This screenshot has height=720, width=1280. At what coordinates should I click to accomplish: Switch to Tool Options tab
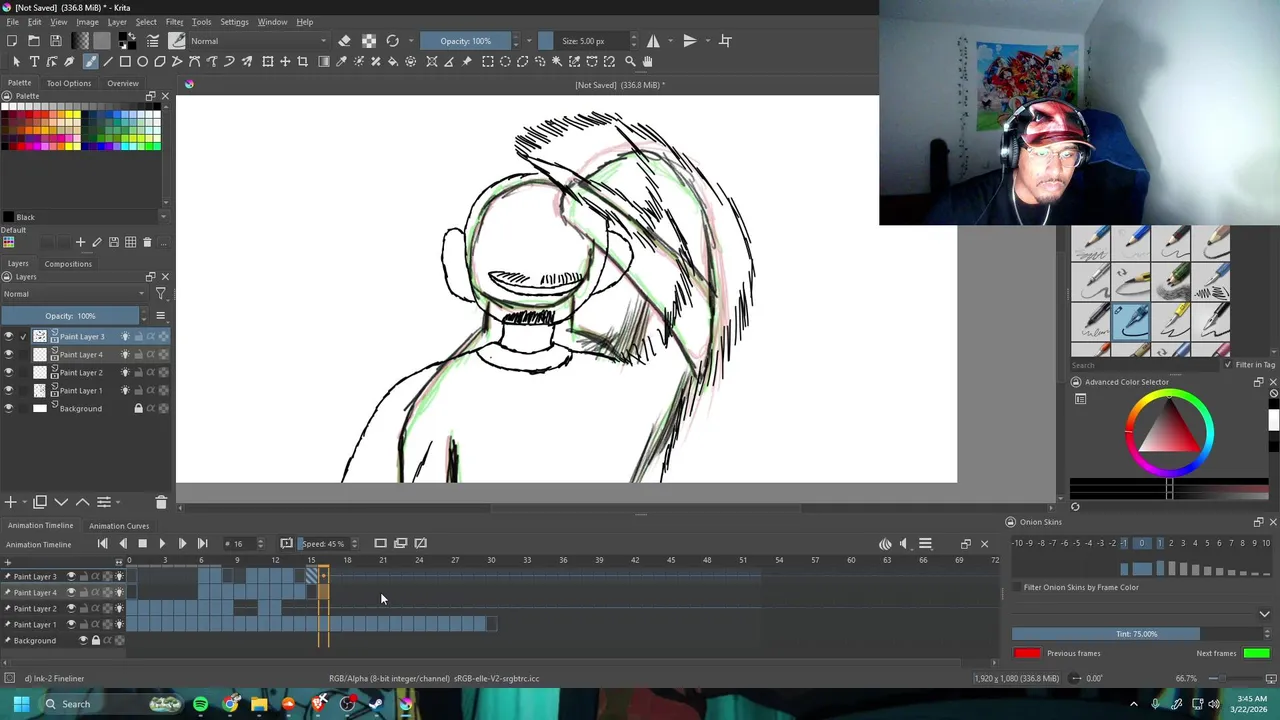tap(68, 84)
